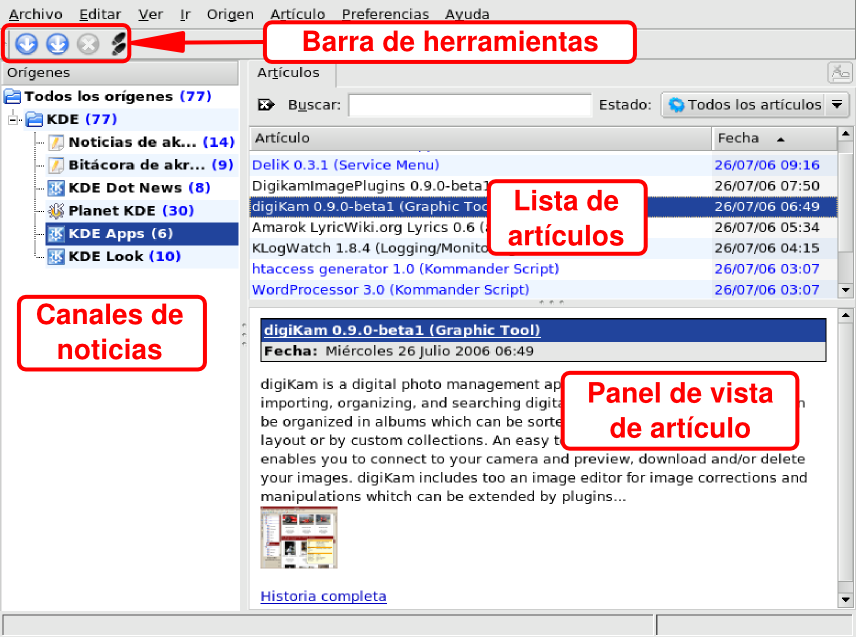Image resolution: width=856 pixels, height=637 pixels.
Task: Open the DeliK 0.3.1 (Service Menu) article
Action: pyautogui.click(x=345, y=165)
